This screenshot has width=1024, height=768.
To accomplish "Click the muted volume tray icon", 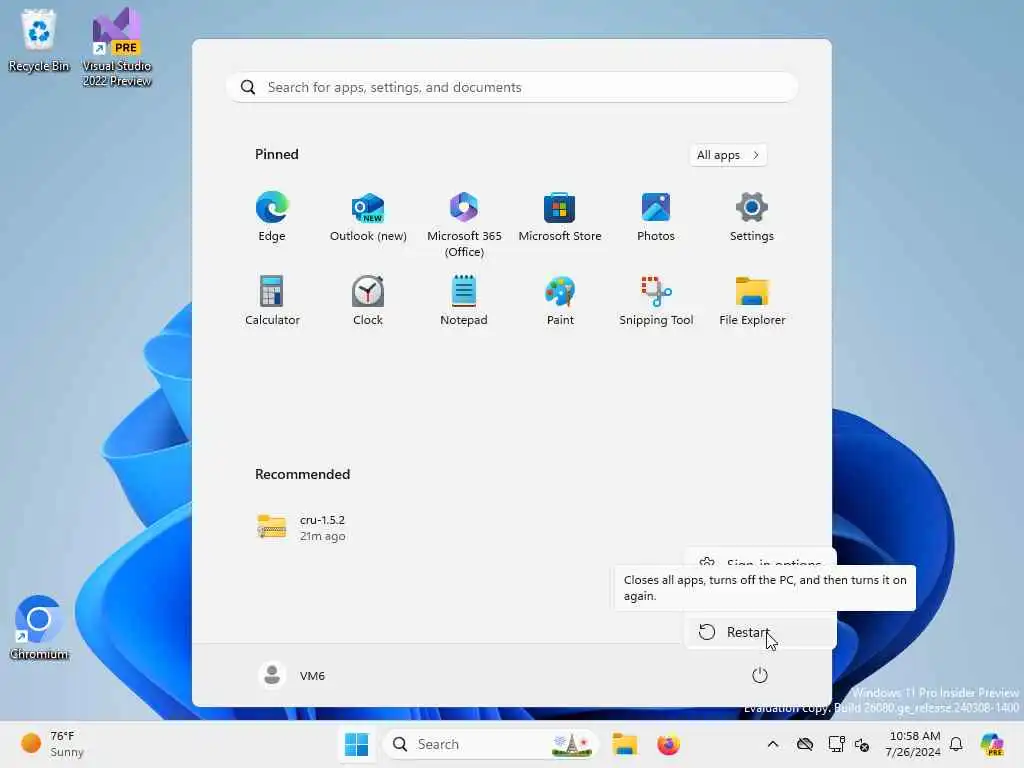I will tap(862, 744).
